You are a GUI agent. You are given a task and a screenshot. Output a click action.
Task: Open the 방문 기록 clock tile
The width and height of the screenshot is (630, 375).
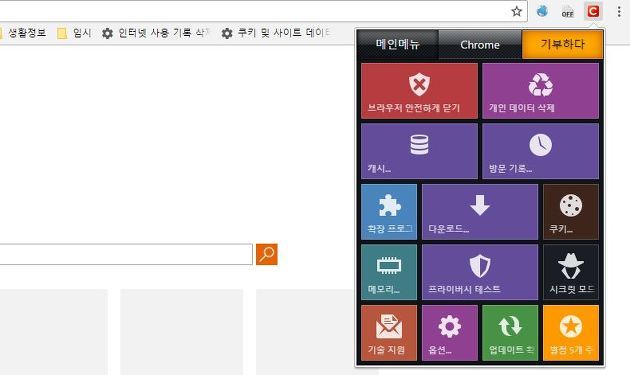coord(540,151)
